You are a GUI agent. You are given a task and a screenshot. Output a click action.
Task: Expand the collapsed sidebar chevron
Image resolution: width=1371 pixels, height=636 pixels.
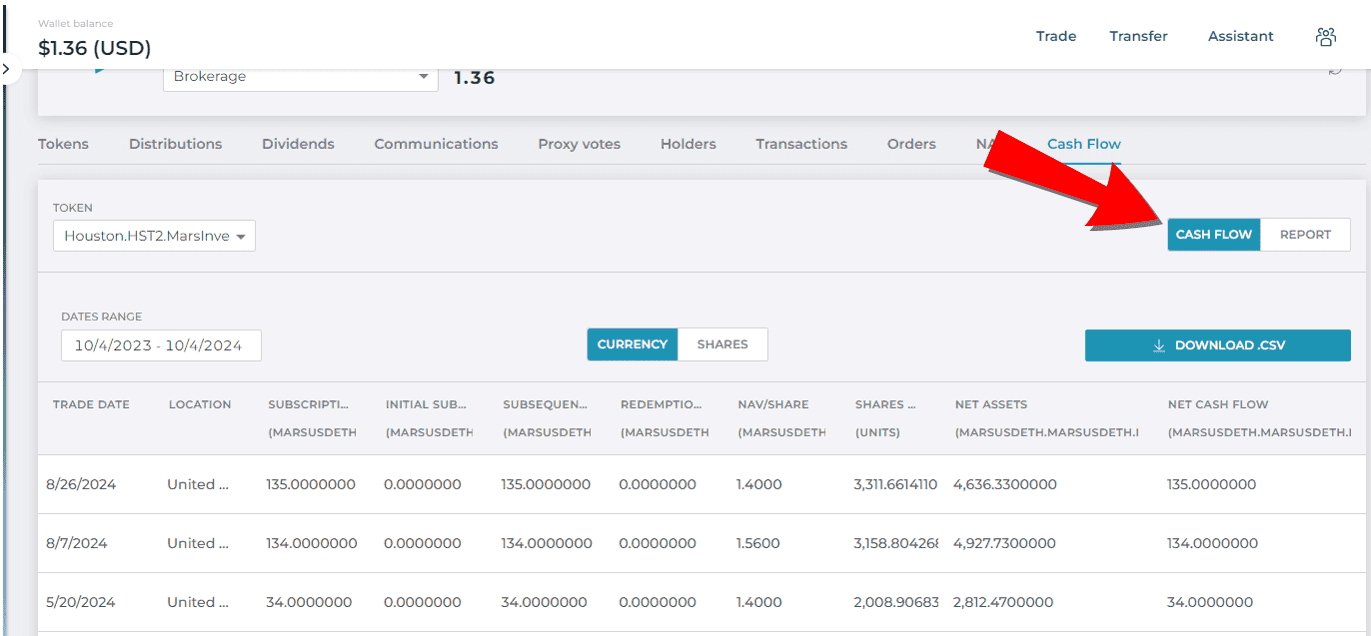tap(6, 69)
